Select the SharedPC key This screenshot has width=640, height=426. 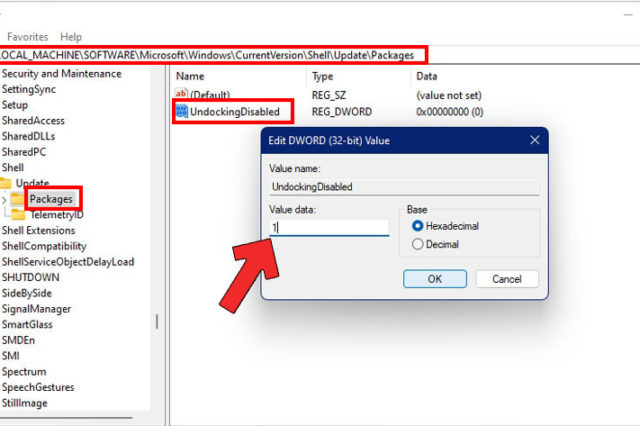(24, 152)
